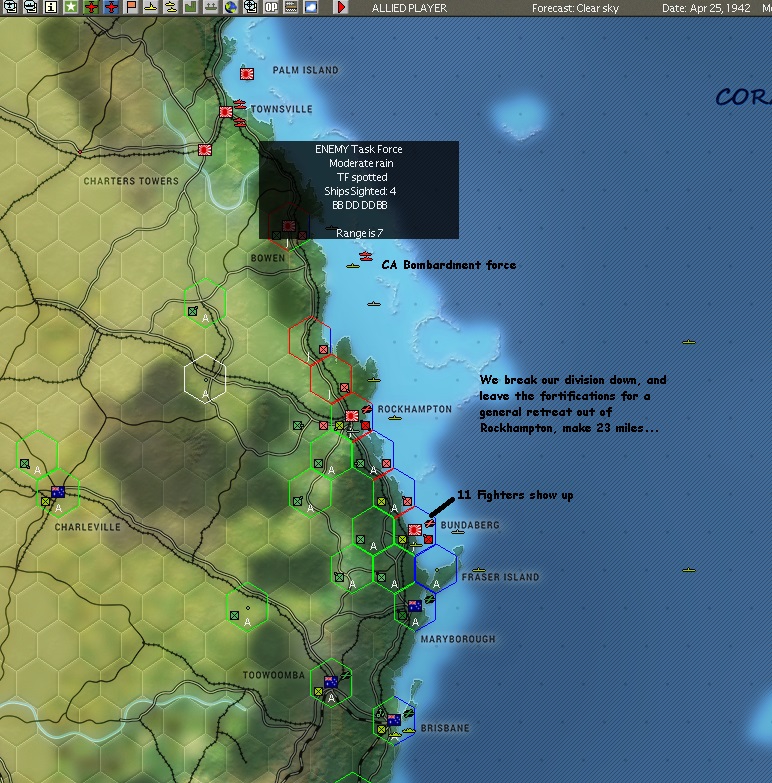The width and height of the screenshot is (772, 783).
Task: Click the docked ships port icon
Action: click(x=211, y=7)
